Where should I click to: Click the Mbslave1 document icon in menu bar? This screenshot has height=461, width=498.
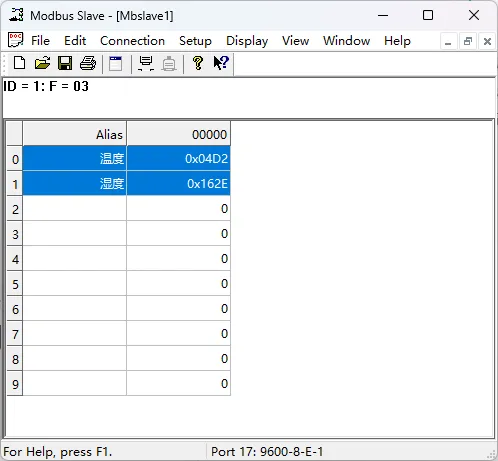point(15,40)
